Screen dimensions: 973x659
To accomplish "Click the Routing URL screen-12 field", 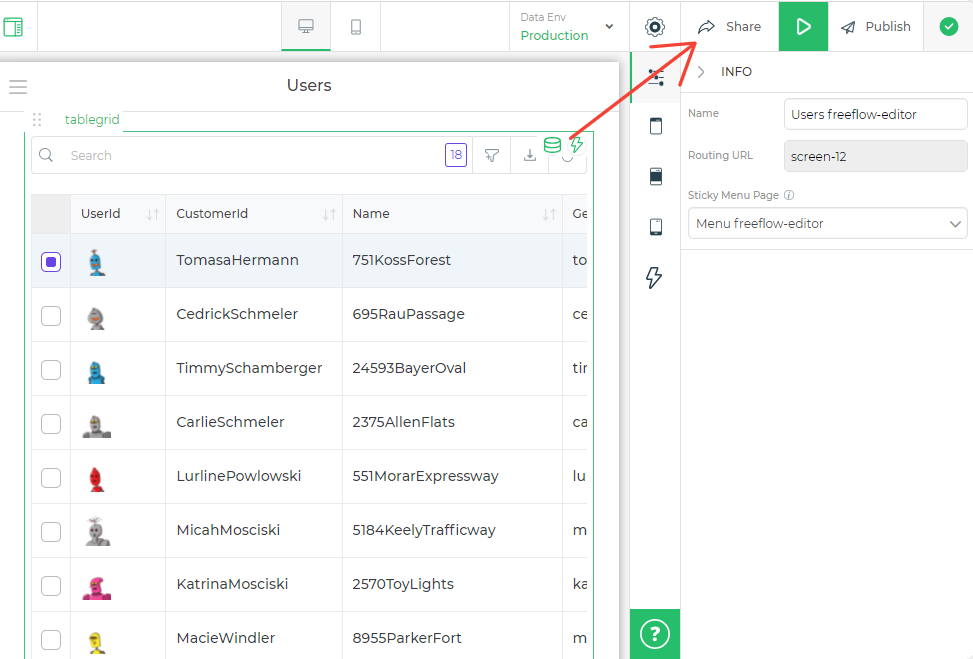I will coord(876,156).
